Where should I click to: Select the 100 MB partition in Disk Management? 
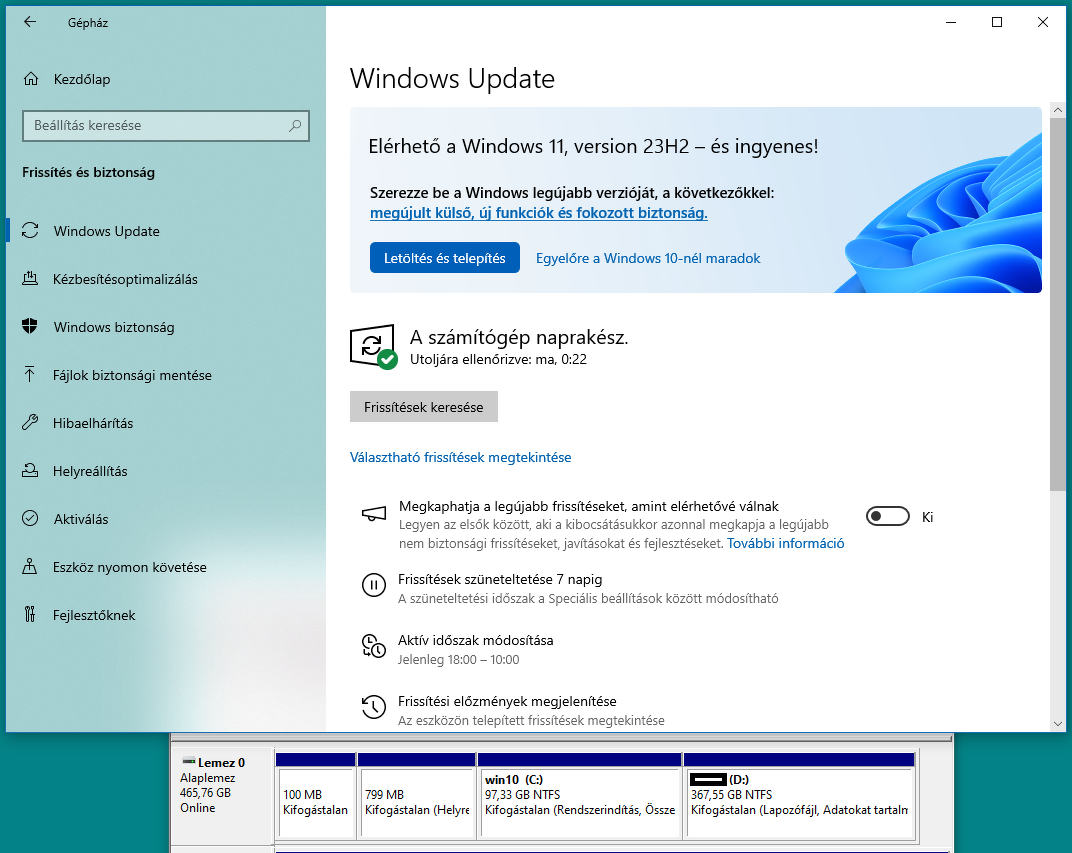pos(315,796)
